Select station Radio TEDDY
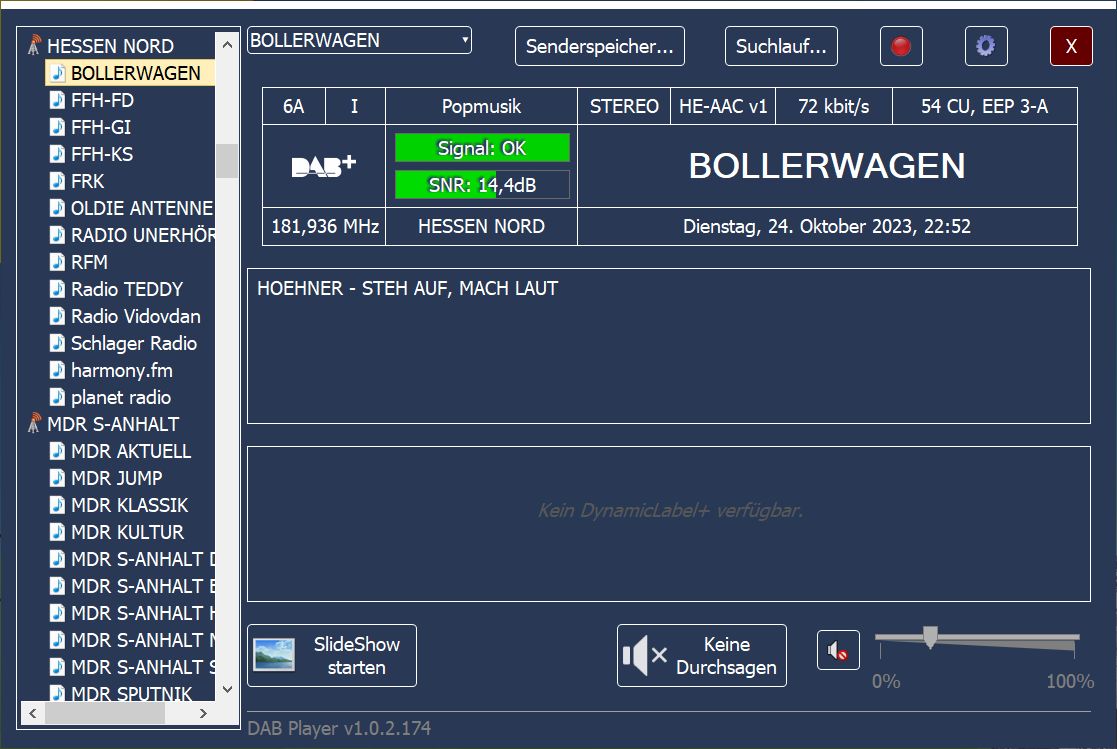 pos(127,289)
